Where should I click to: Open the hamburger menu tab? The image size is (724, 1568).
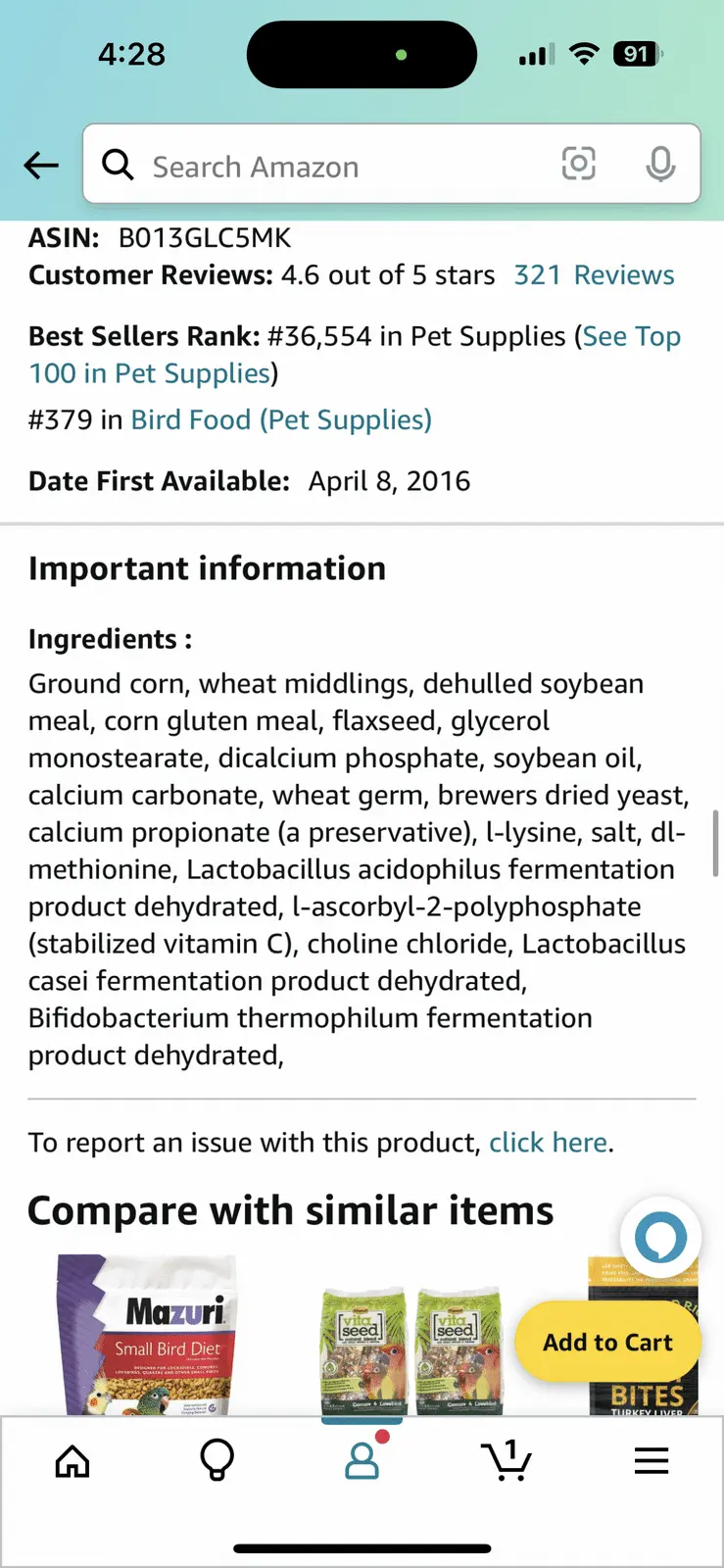[651, 1461]
